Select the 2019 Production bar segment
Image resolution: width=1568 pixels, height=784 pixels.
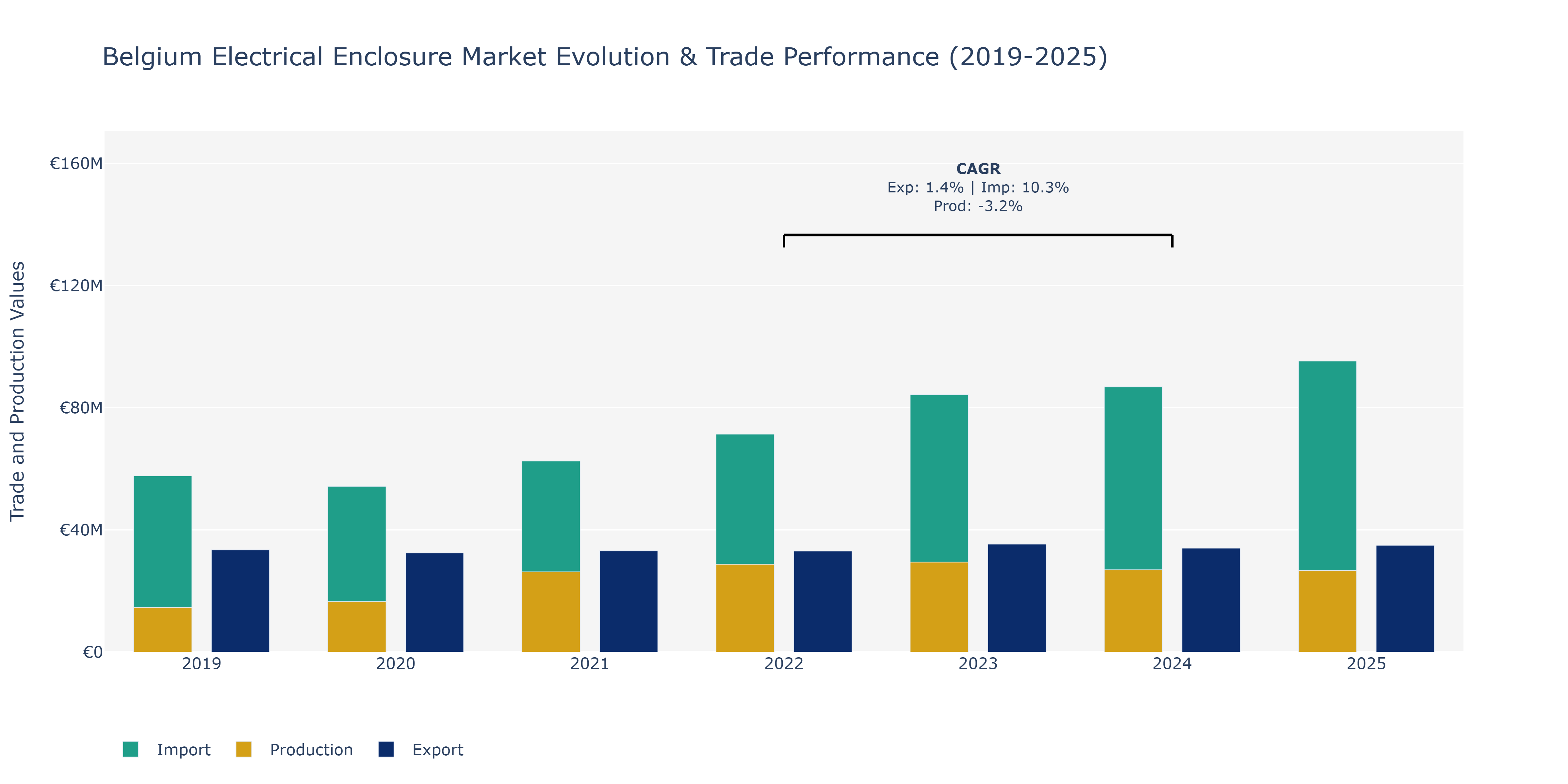click(163, 629)
